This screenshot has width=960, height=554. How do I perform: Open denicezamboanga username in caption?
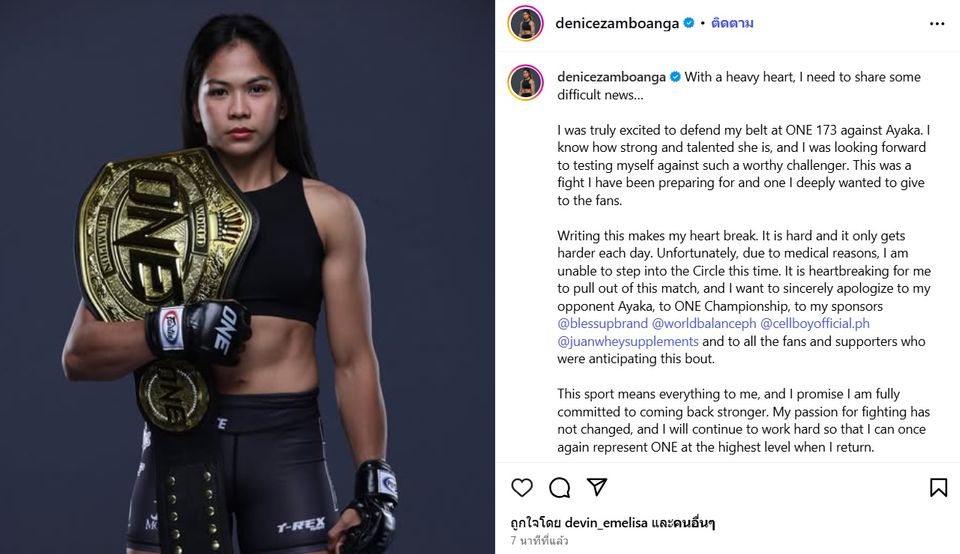coord(611,77)
